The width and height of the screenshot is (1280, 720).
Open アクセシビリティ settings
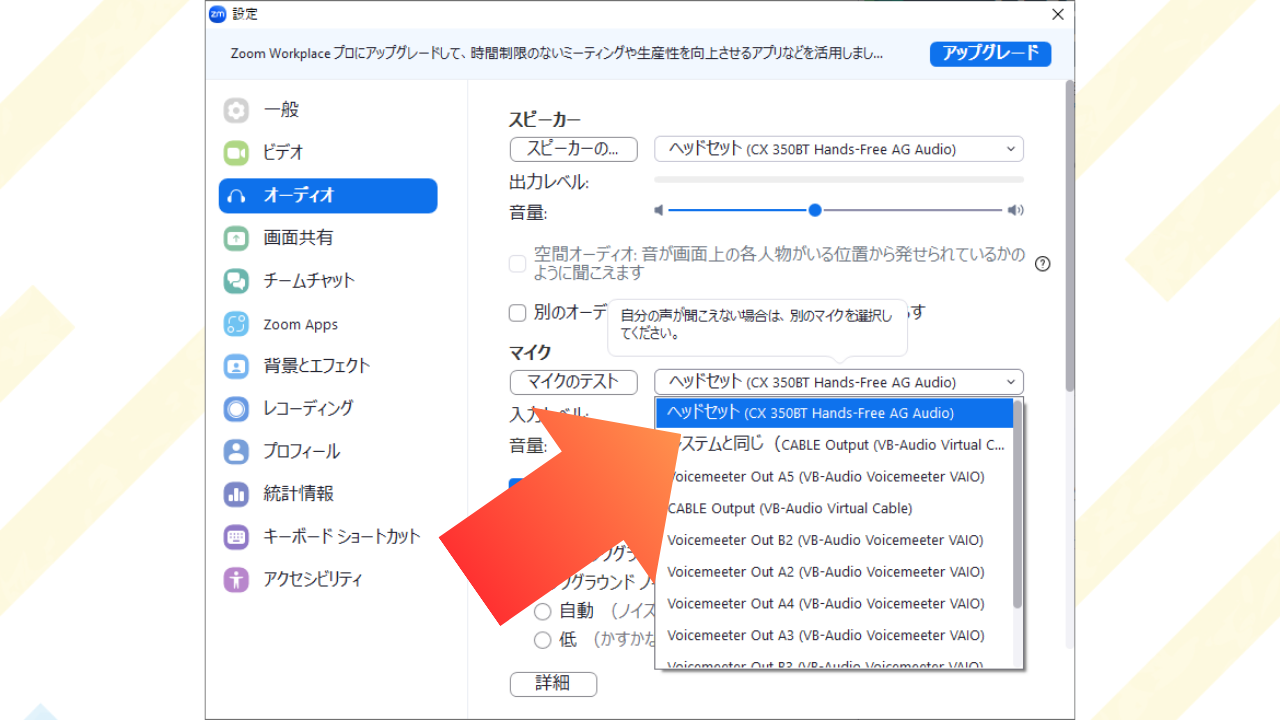[x=328, y=579]
